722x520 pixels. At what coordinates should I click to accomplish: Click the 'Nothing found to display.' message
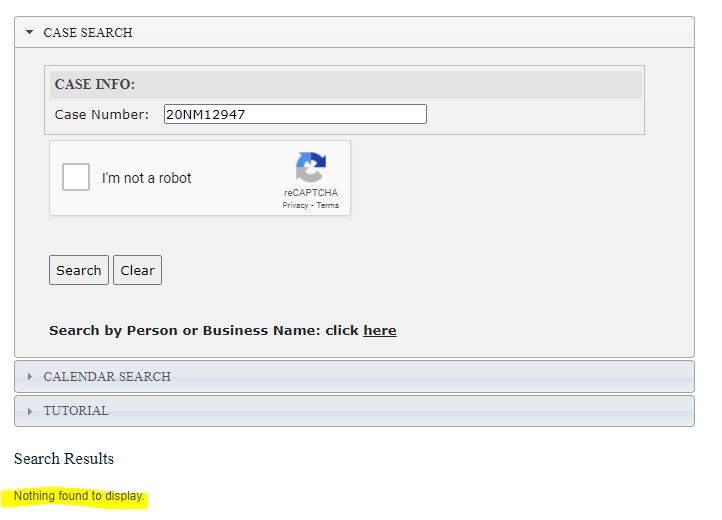pos(79,496)
